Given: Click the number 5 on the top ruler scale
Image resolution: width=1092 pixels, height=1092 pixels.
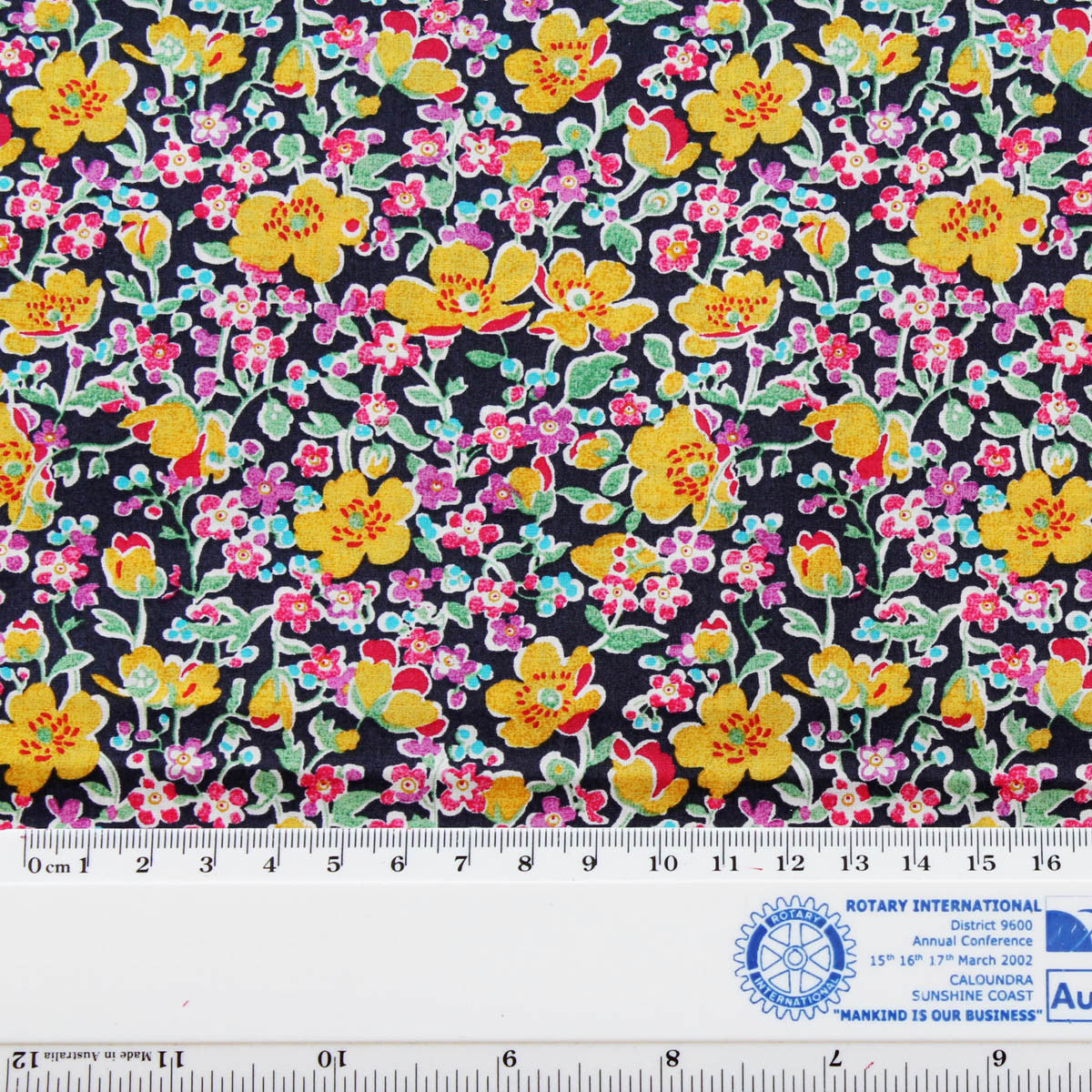Looking at the screenshot, I should 334,864.
